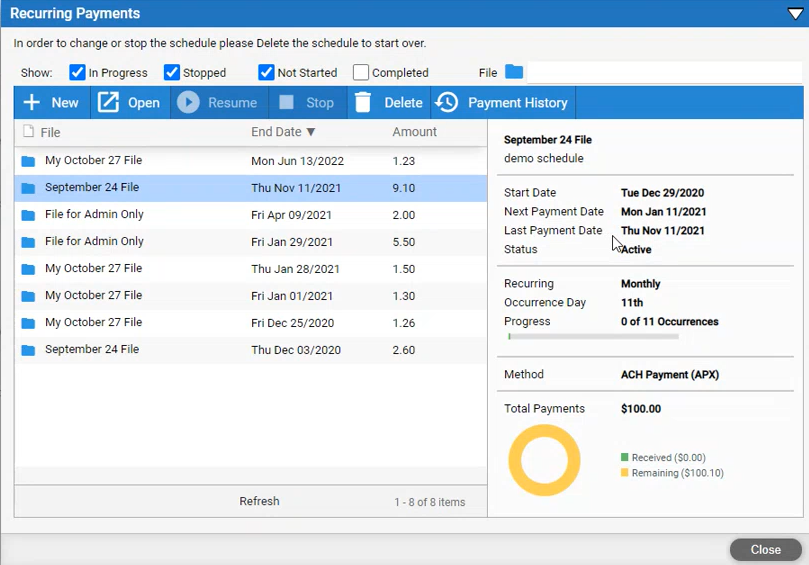Uncheck the Stopped filter checkbox
This screenshot has height=565, width=809.
click(x=172, y=72)
